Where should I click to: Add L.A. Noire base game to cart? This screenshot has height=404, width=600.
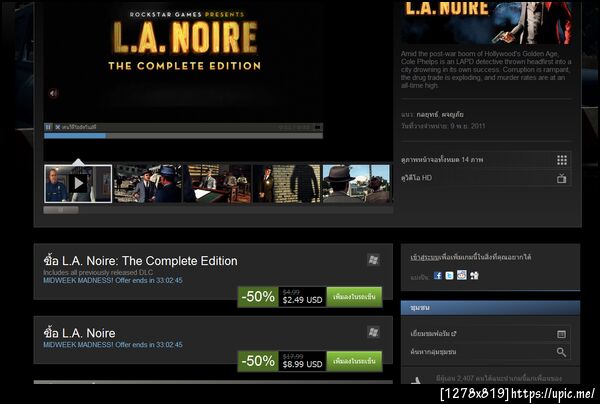pos(354,361)
